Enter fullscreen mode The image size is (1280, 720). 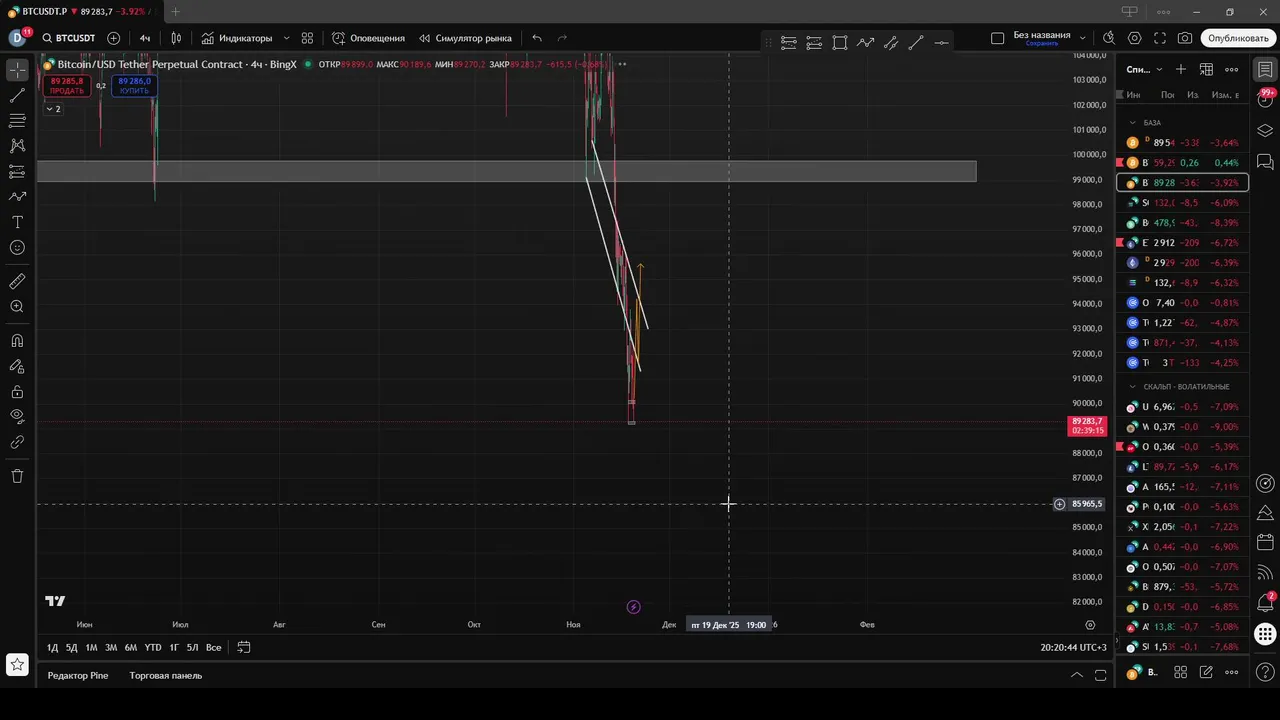[x=1160, y=38]
